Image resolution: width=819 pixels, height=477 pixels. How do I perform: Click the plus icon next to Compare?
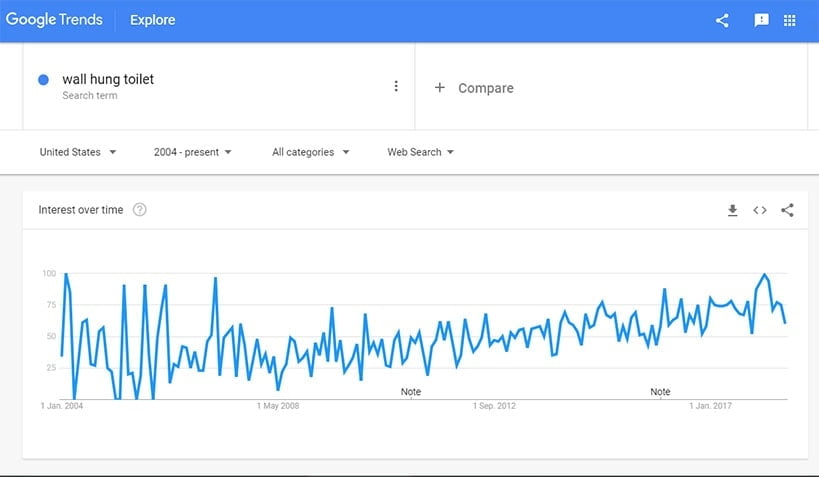439,88
